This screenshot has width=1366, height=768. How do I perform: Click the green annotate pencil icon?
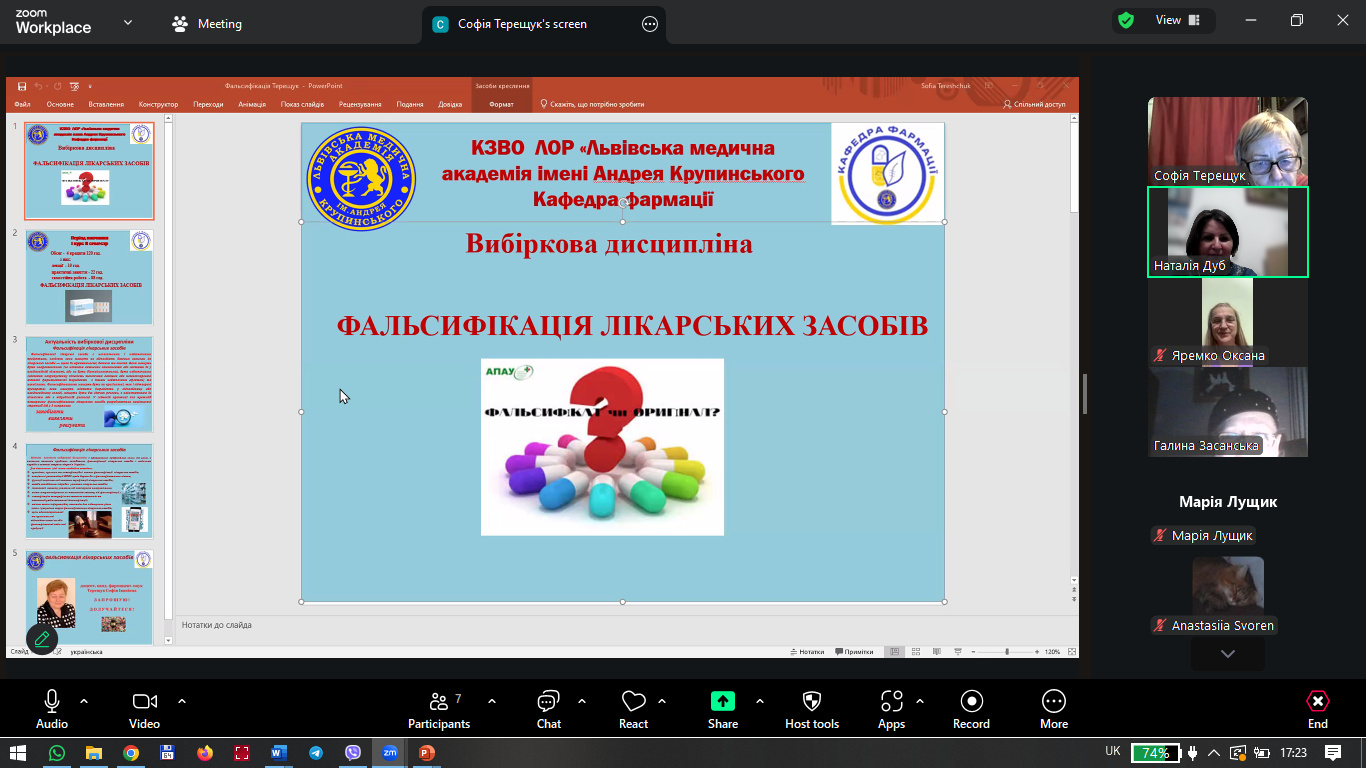(x=42, y=638)
